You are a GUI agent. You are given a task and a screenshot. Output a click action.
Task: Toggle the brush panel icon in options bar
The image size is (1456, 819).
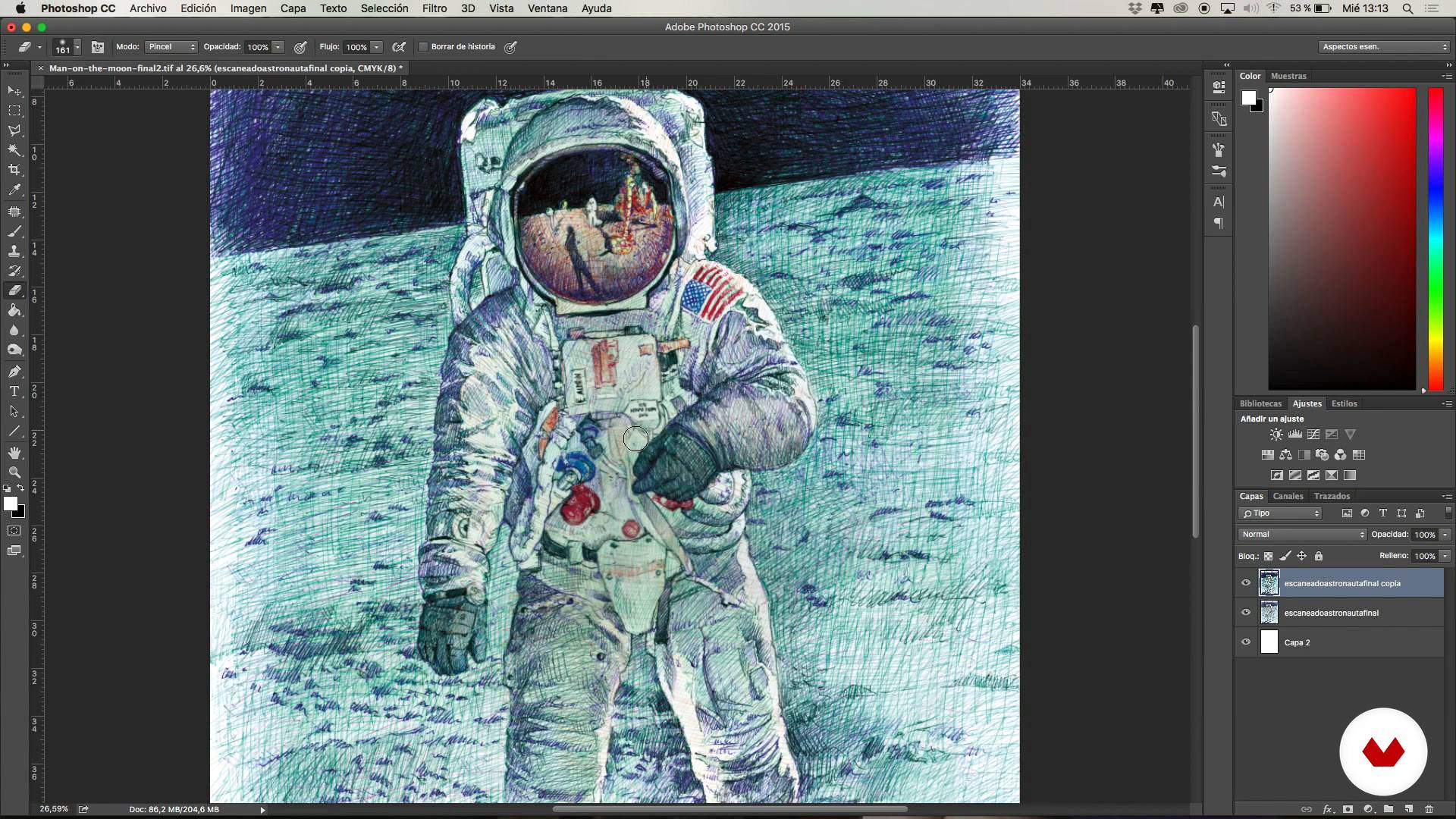[x=98, y=47]
